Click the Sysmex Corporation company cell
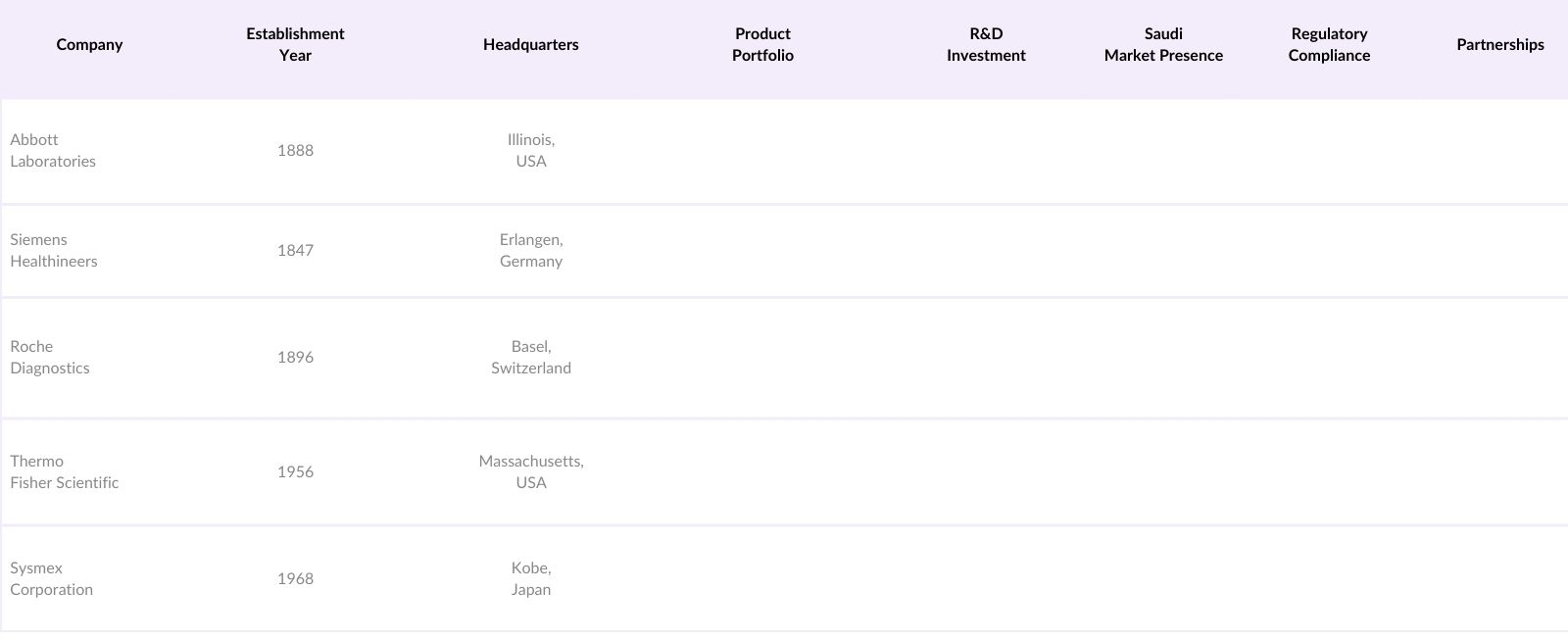Image resolution: width=1568 pixels, height=640 pixels. coord(52,579)
